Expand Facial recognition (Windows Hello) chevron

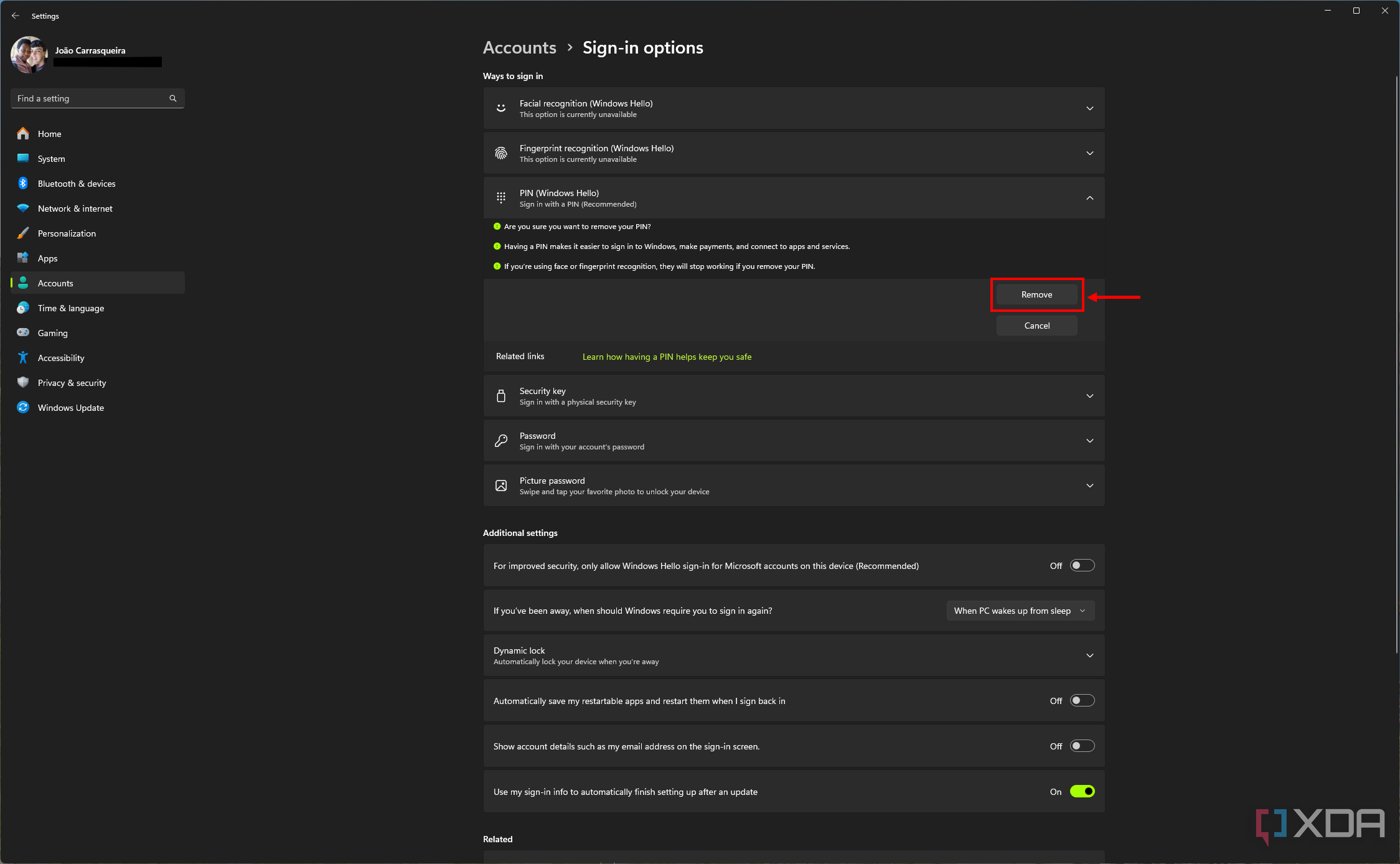[1090, 108]
